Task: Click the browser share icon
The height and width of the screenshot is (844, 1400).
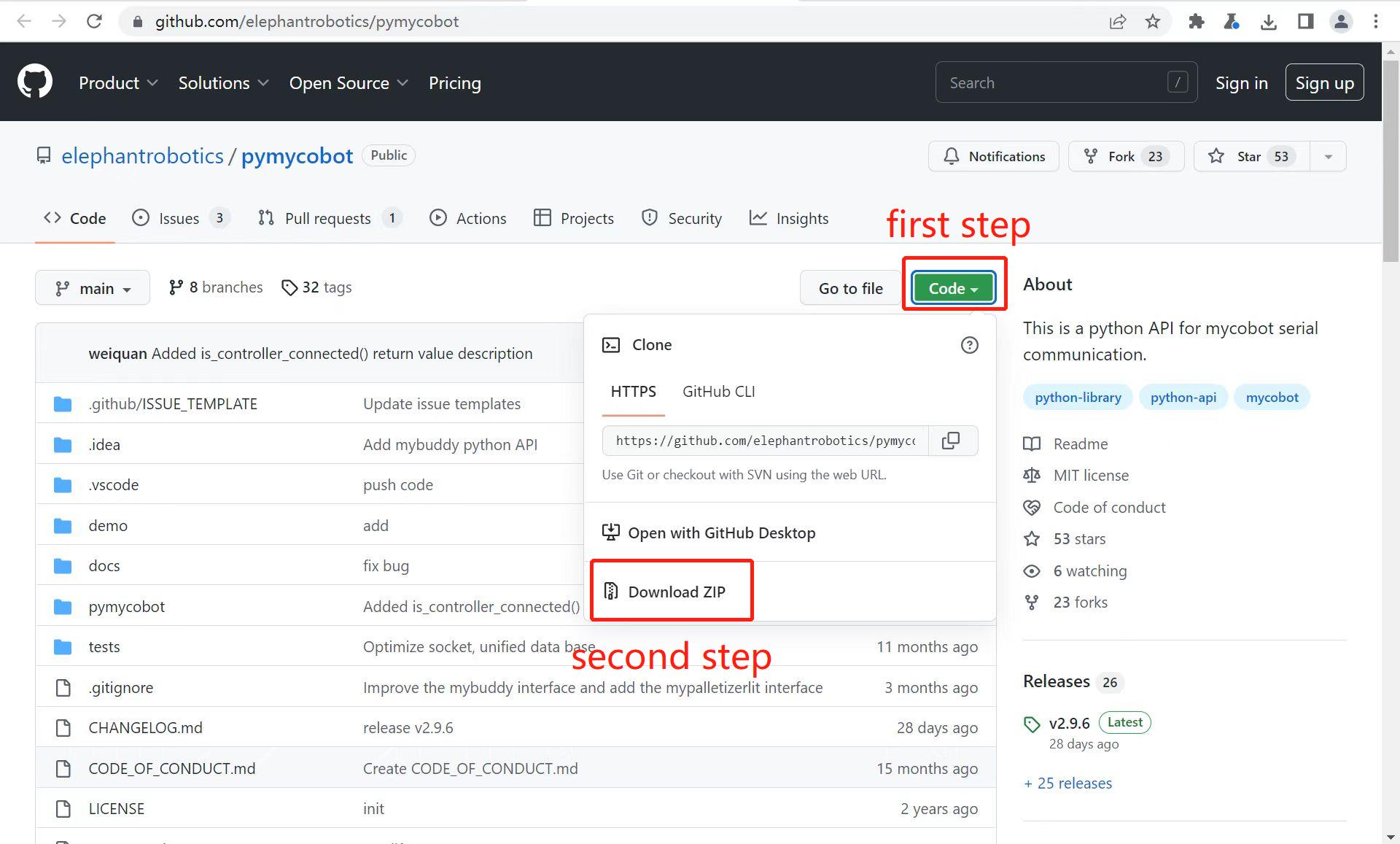Action: click(x=1117, y=21)
